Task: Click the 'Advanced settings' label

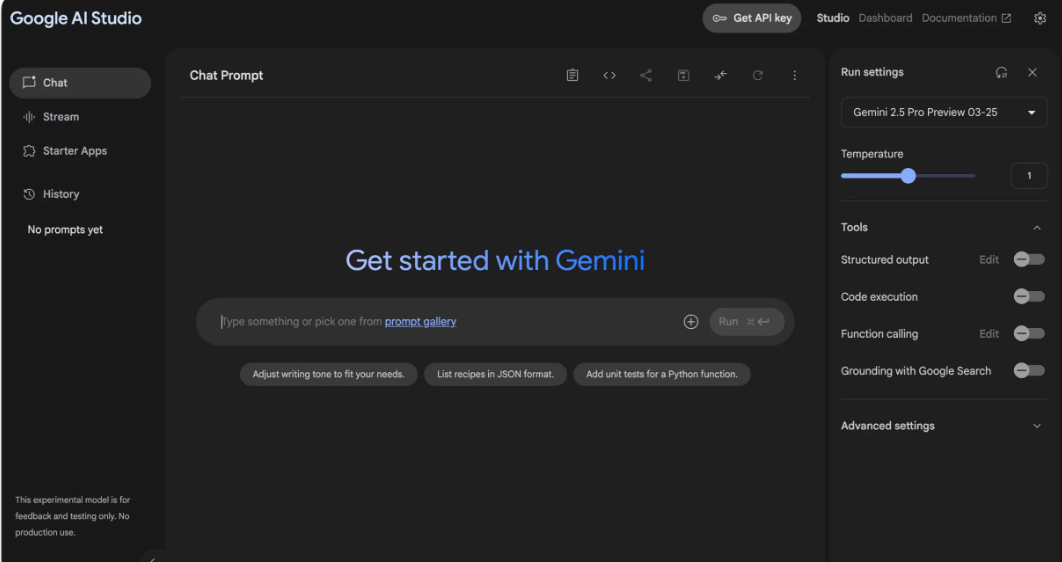Action: click(888, 426)
